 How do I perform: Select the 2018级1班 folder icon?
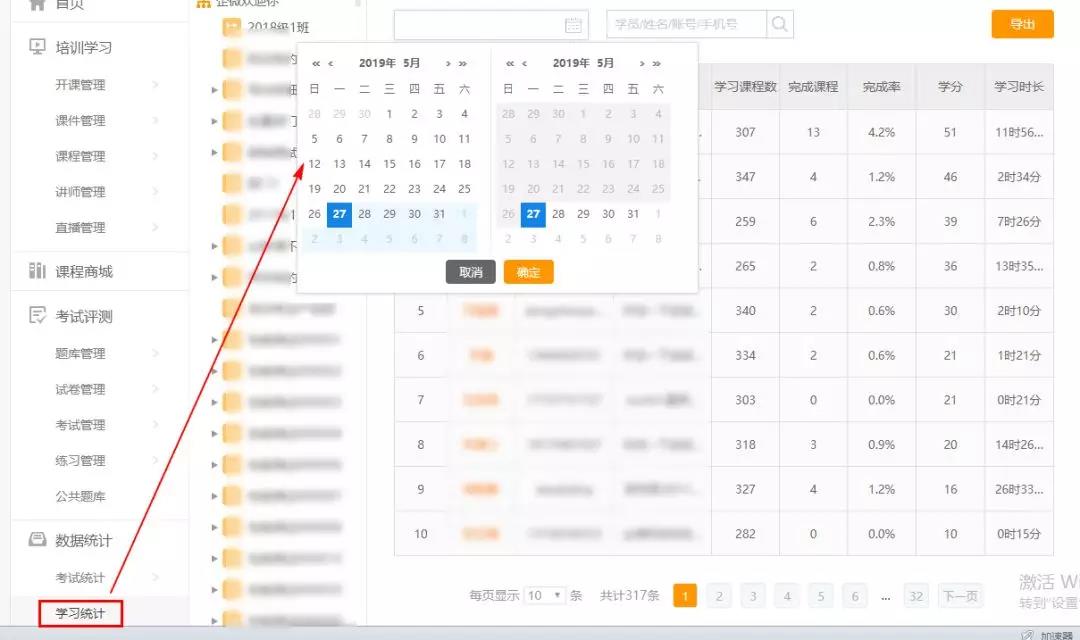tap(231, 27)
